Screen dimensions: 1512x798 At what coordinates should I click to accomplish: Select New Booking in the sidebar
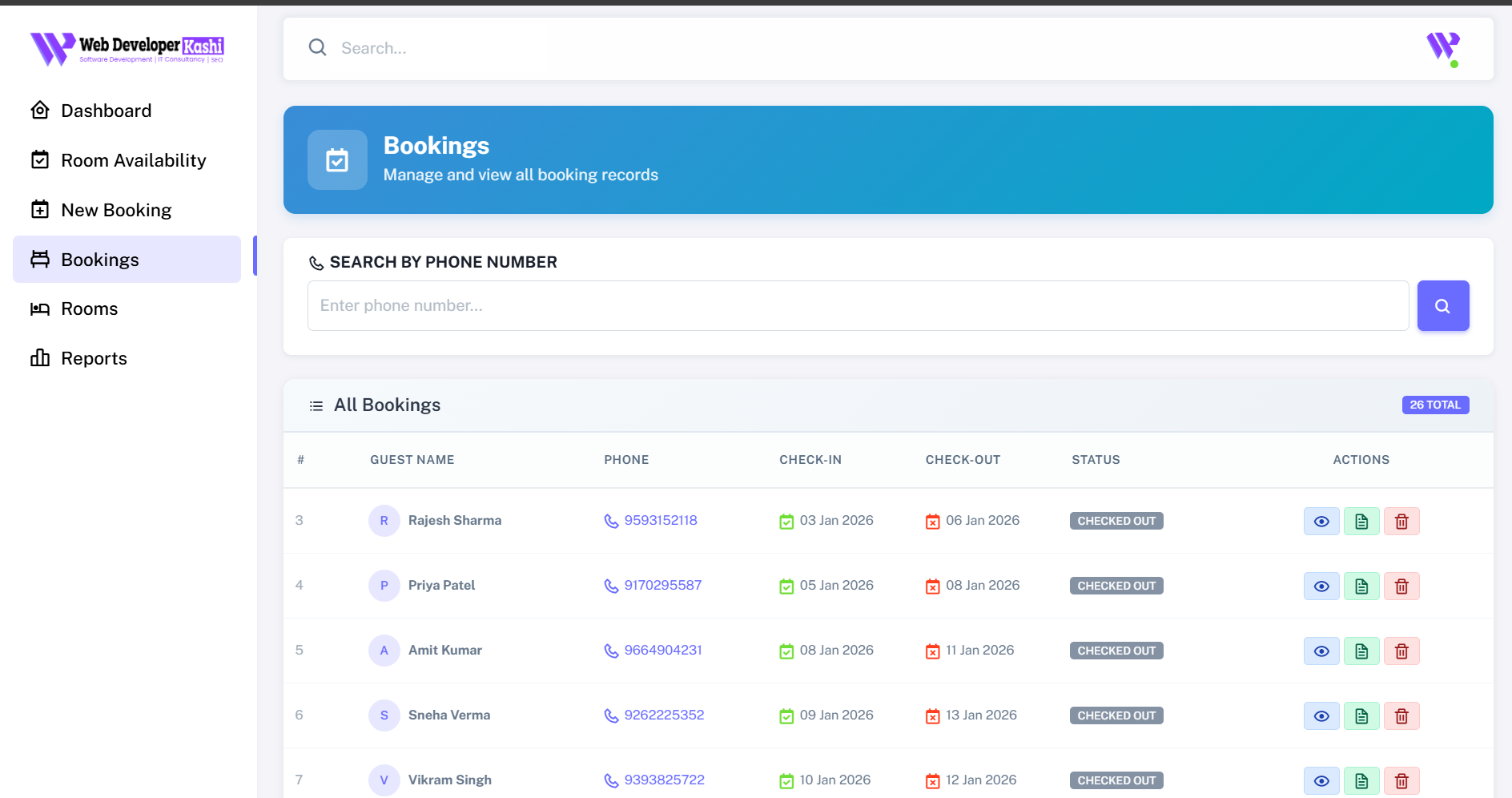point(116,210)
